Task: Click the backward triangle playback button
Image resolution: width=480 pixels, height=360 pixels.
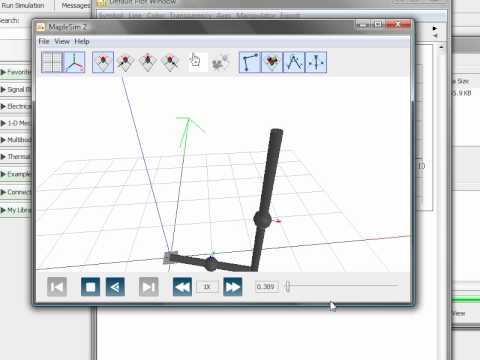Action: pyautogui.click(x=115, y=287)
